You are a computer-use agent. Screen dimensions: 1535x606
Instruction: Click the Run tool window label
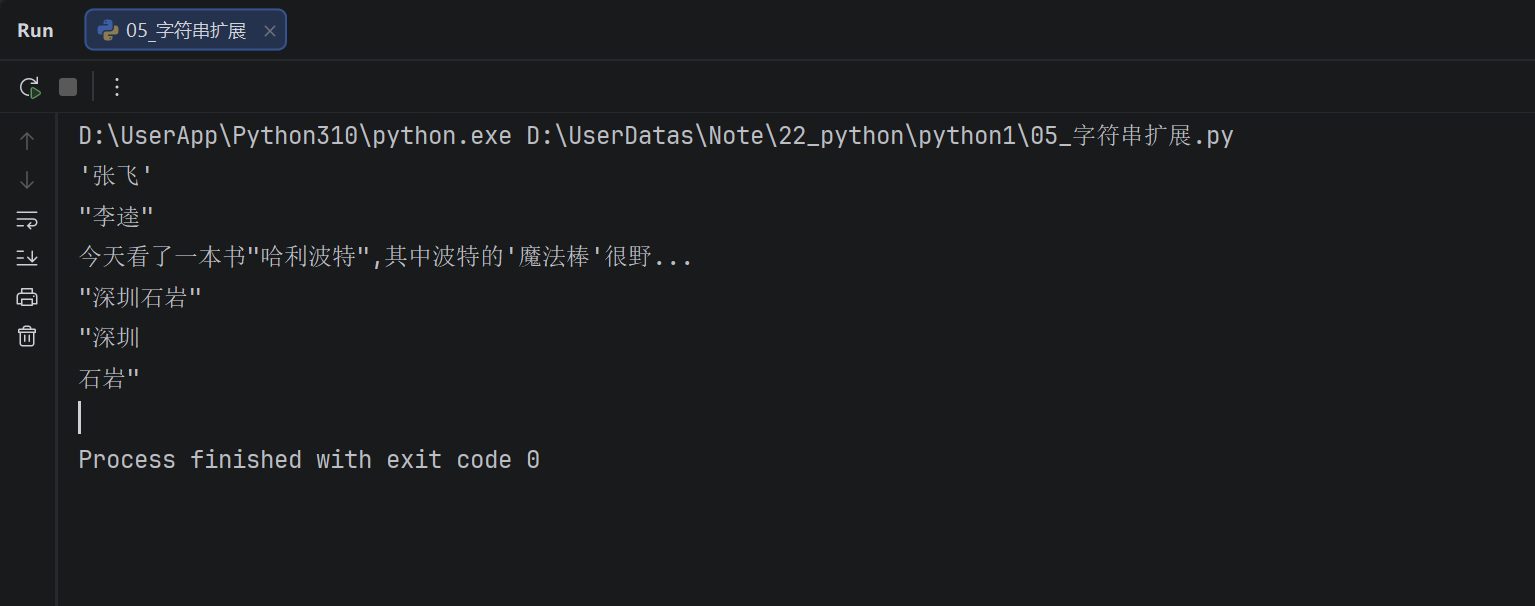point(35,30)
